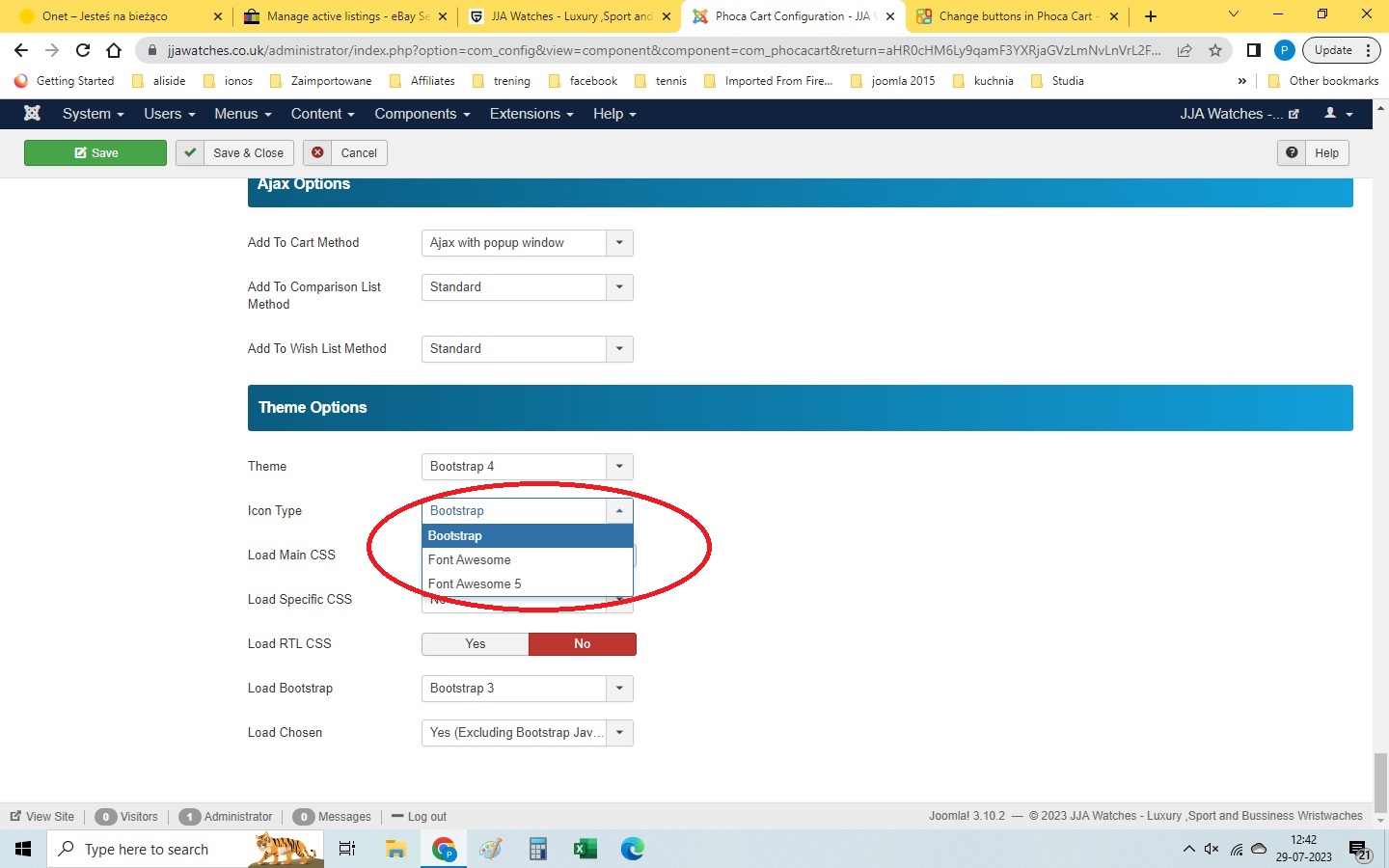Open the browser side panel icon
The height and width of the screenshot is (868, 1389).
1254,50
